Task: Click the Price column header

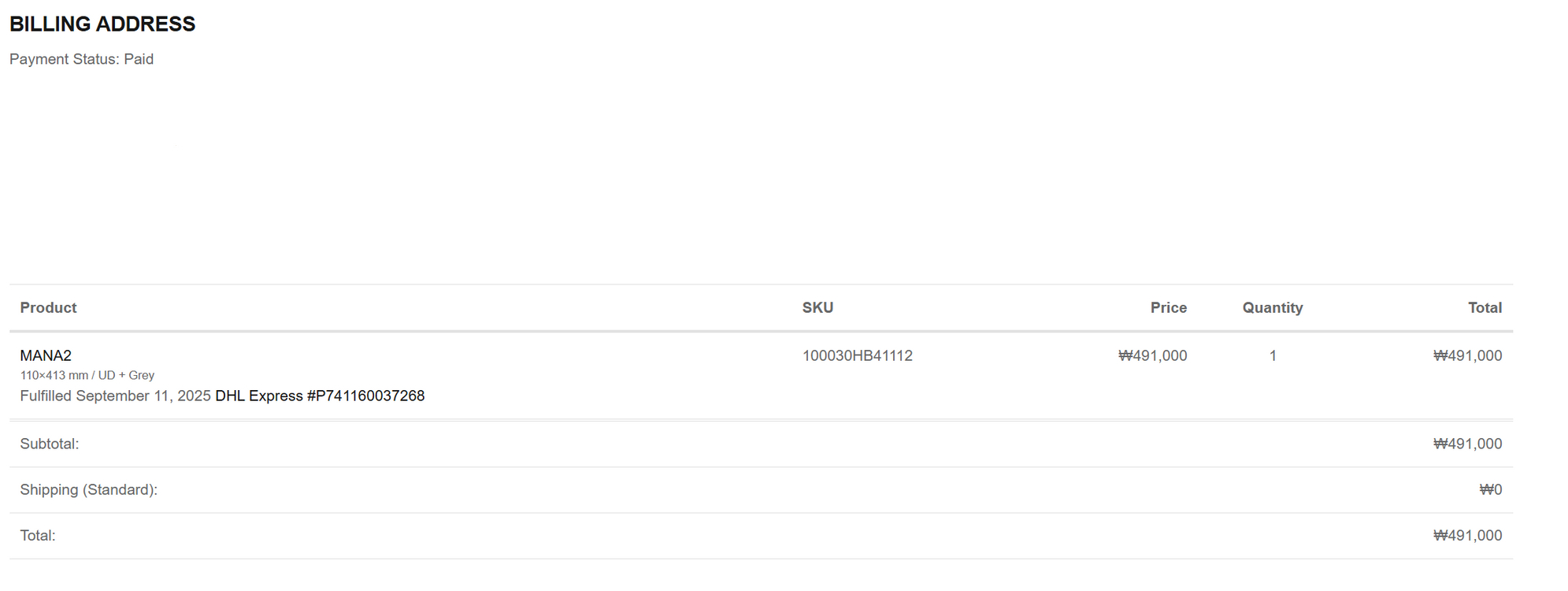Action: pyautogui.click(x=1168, y=307)
